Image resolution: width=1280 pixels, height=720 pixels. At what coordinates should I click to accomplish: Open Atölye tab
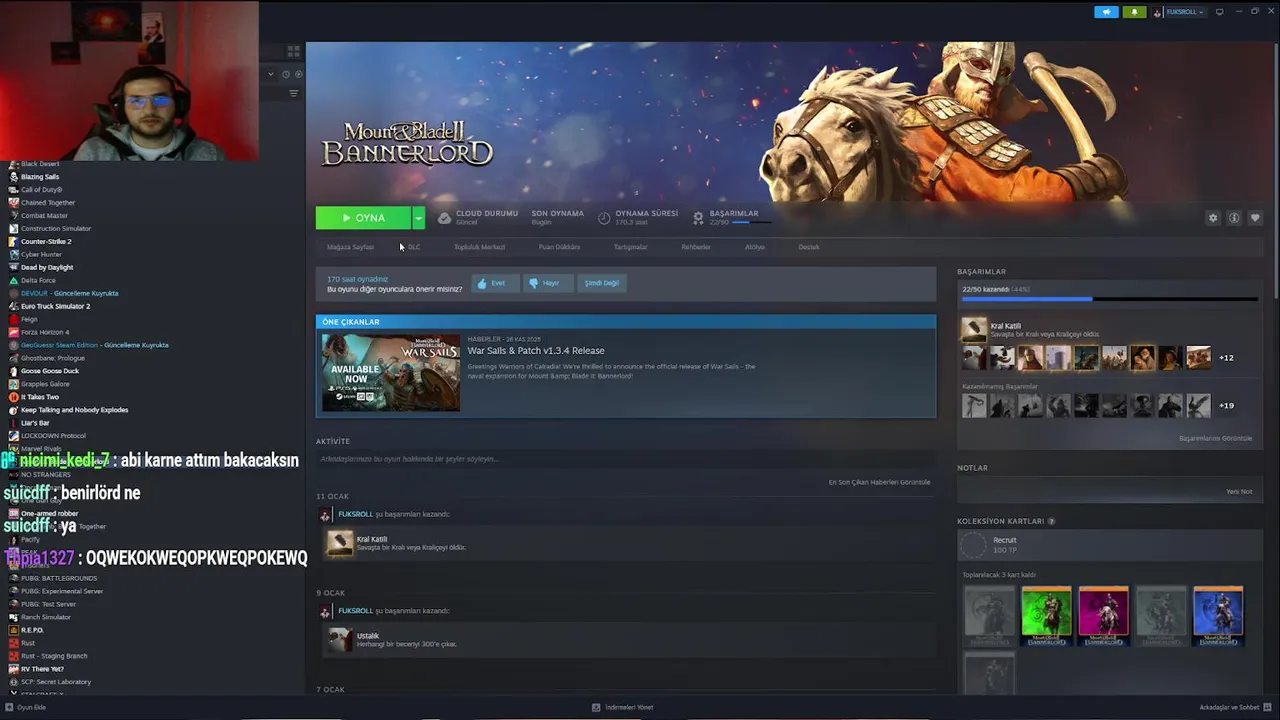pyautogui.click(x=754, y=247)
